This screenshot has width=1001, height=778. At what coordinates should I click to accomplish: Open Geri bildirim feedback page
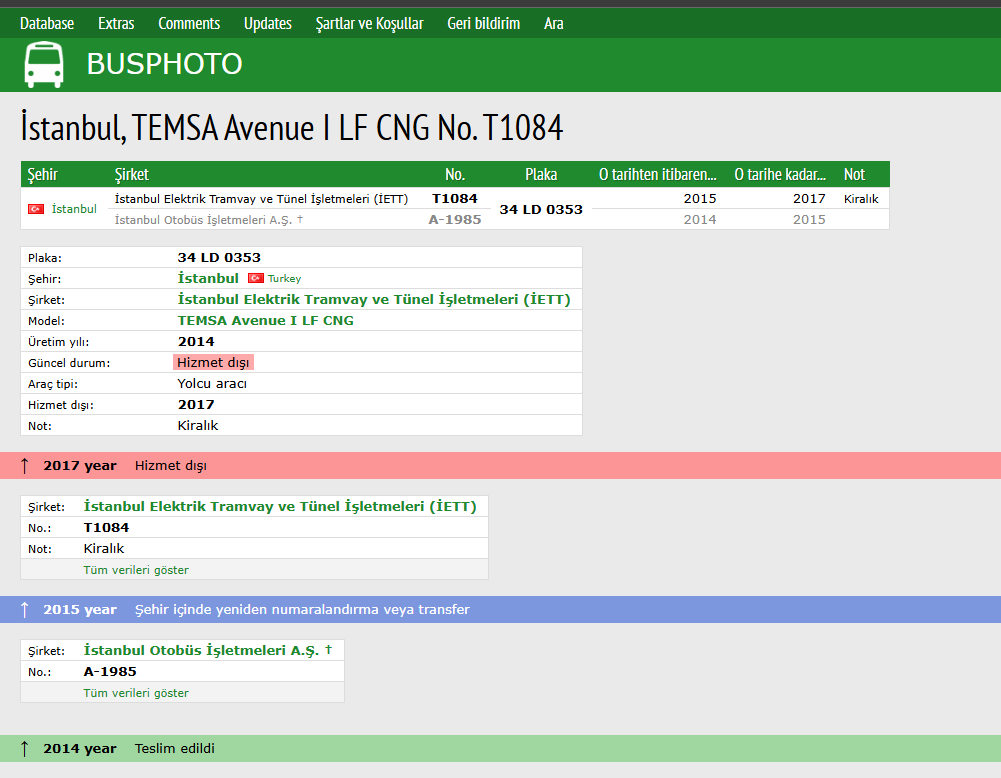tap(484, 23)
